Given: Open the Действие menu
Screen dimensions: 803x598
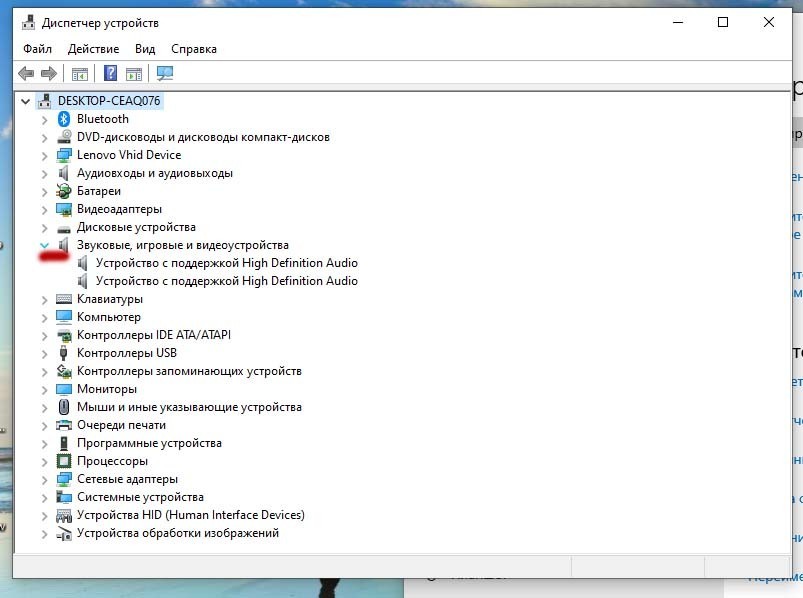Looking at the screenshot, I should 93,49.
